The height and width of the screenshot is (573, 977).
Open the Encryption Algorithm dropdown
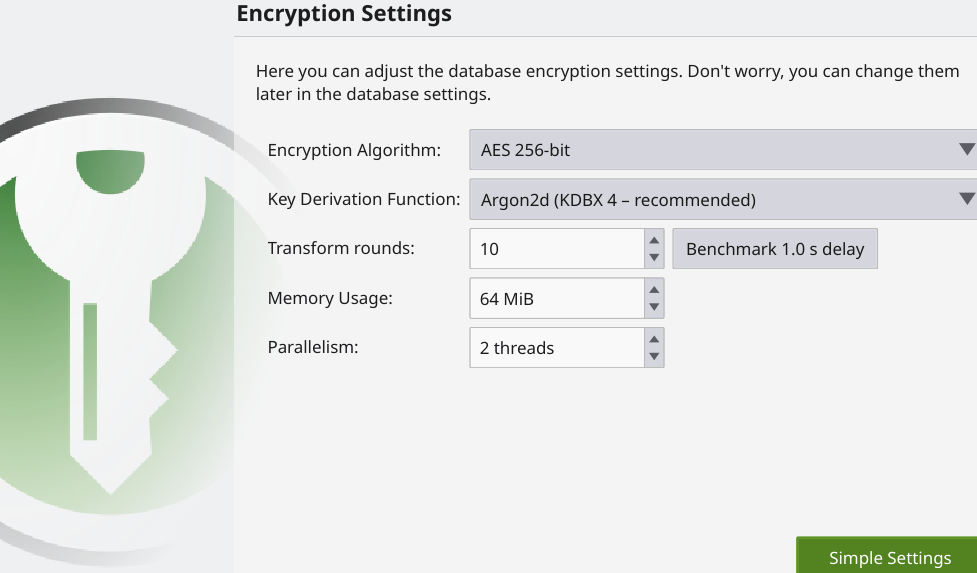[722, 150]
